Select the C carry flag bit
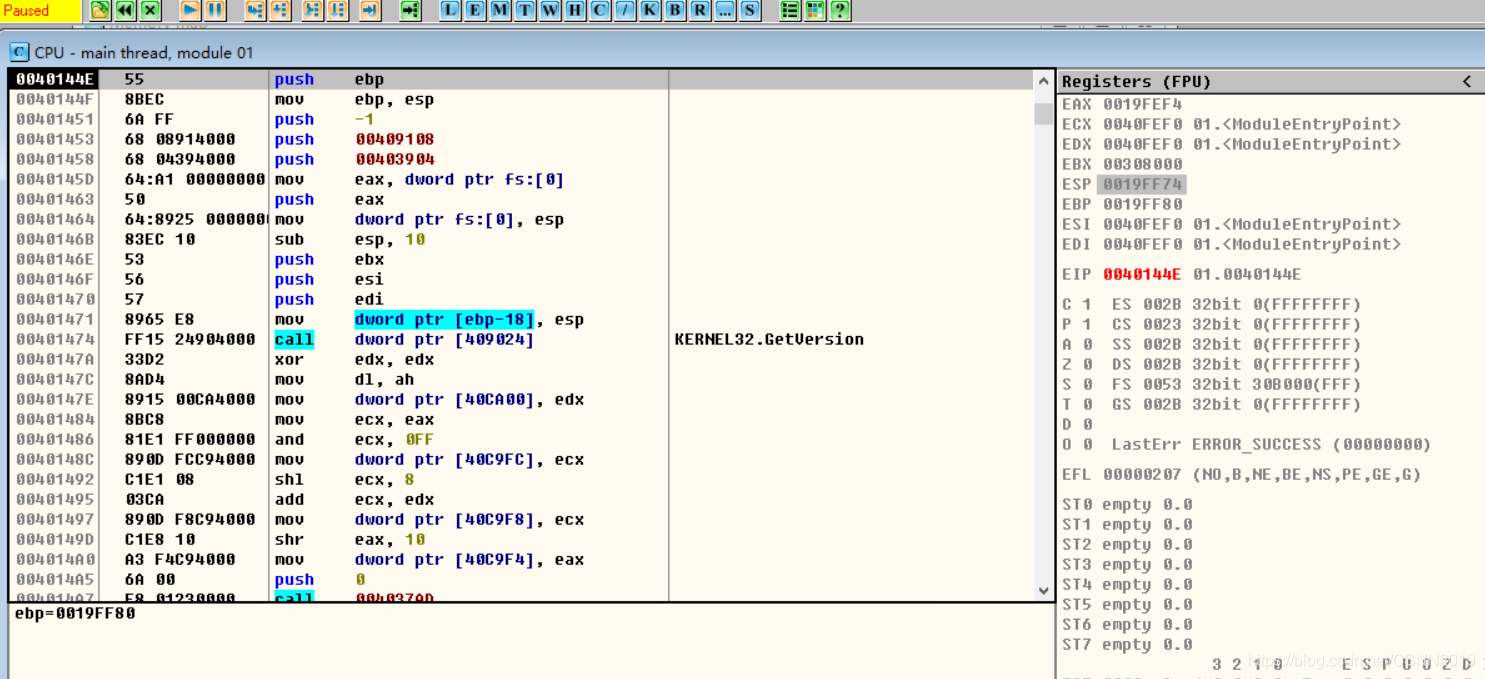 [x=1087, y=304]
